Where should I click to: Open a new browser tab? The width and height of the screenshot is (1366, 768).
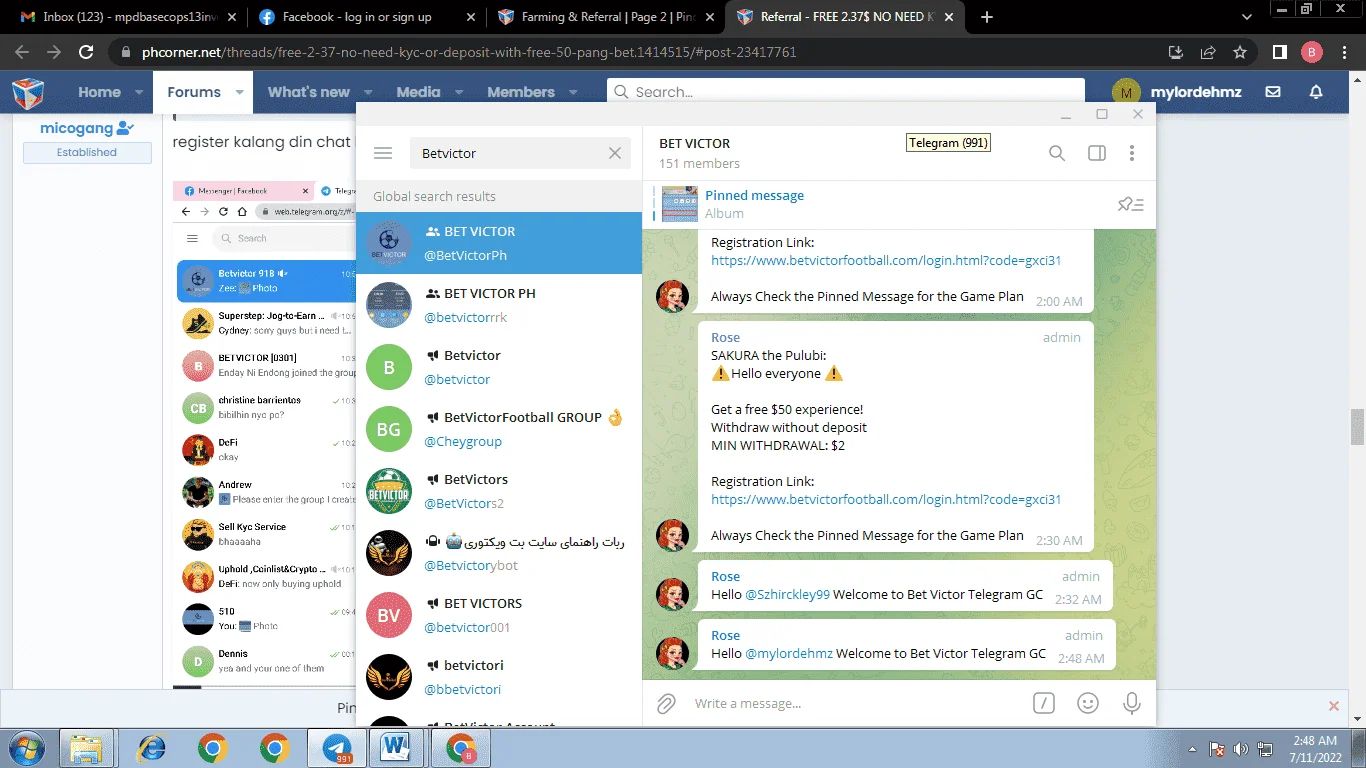click(987, 17)
